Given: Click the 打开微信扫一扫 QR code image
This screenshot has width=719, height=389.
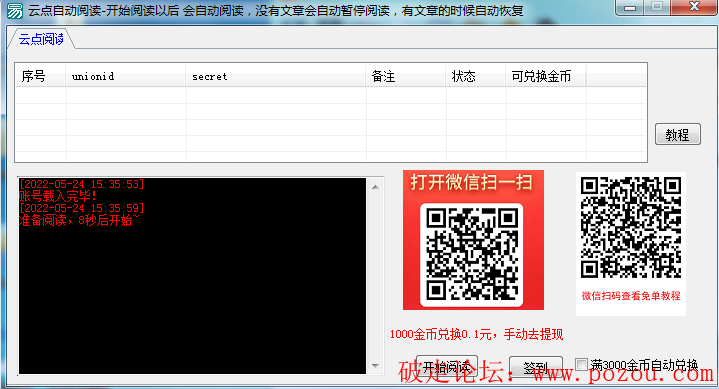Looking at the screenshot, I should [473, 240].
